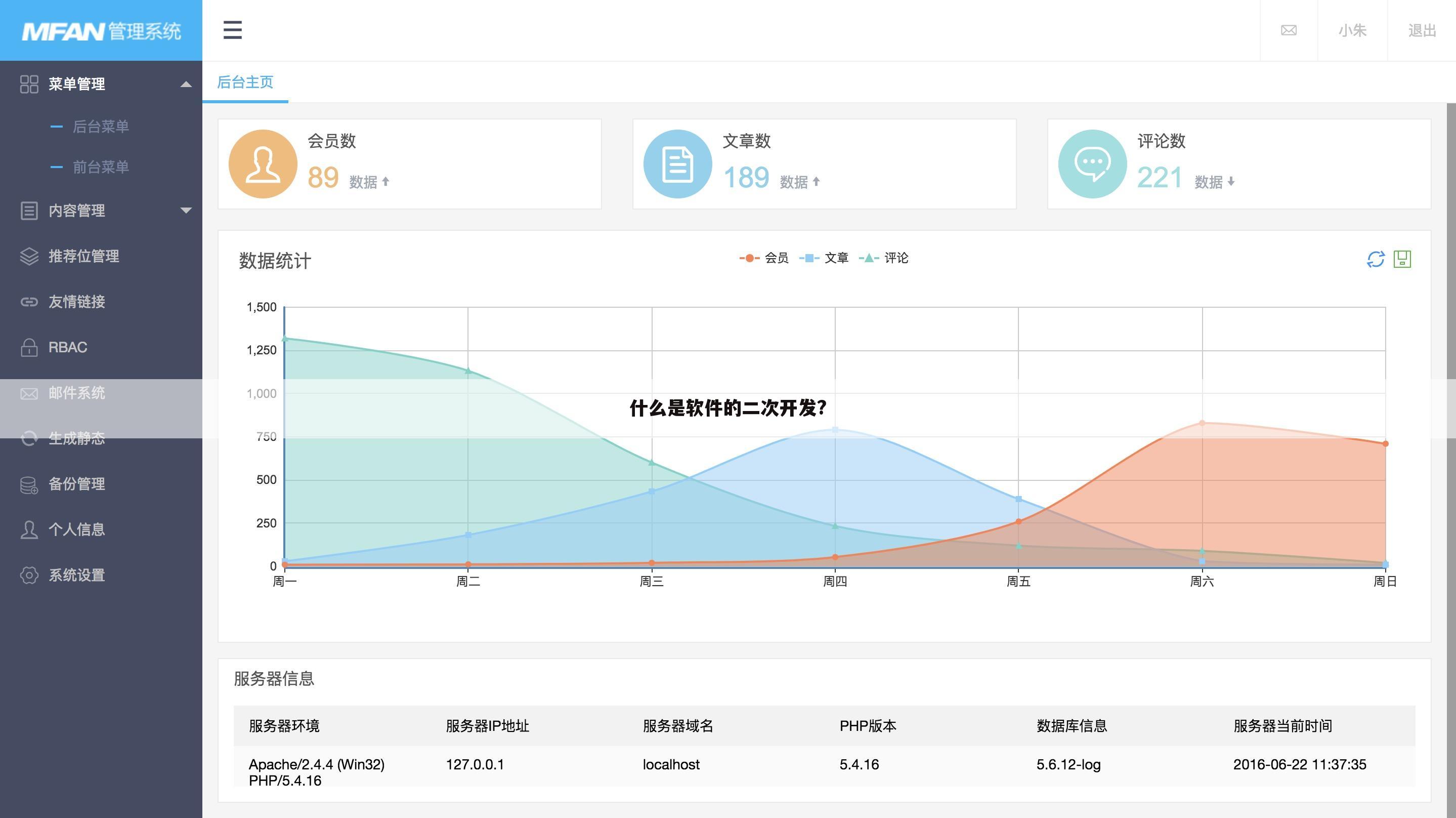Click the 会员数 value 89
This screenshot has width=1456, height=818.
click(323, 178)
